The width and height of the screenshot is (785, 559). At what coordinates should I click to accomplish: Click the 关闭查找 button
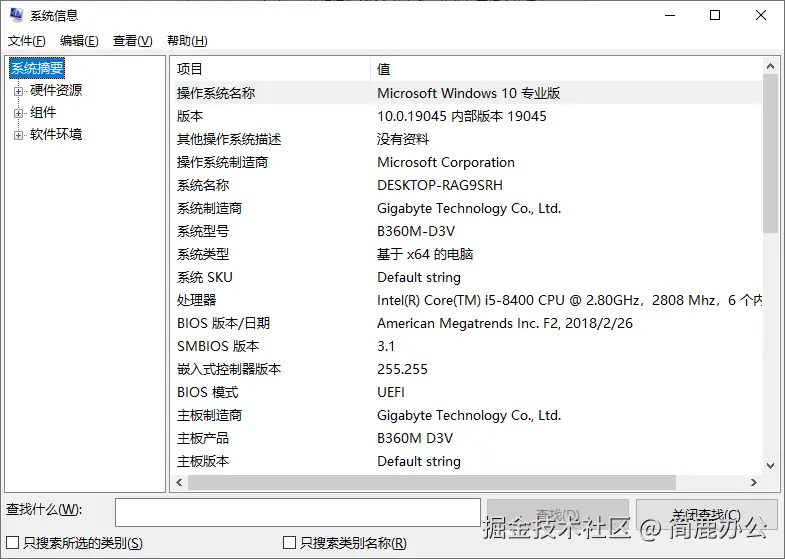coord(706,514)
